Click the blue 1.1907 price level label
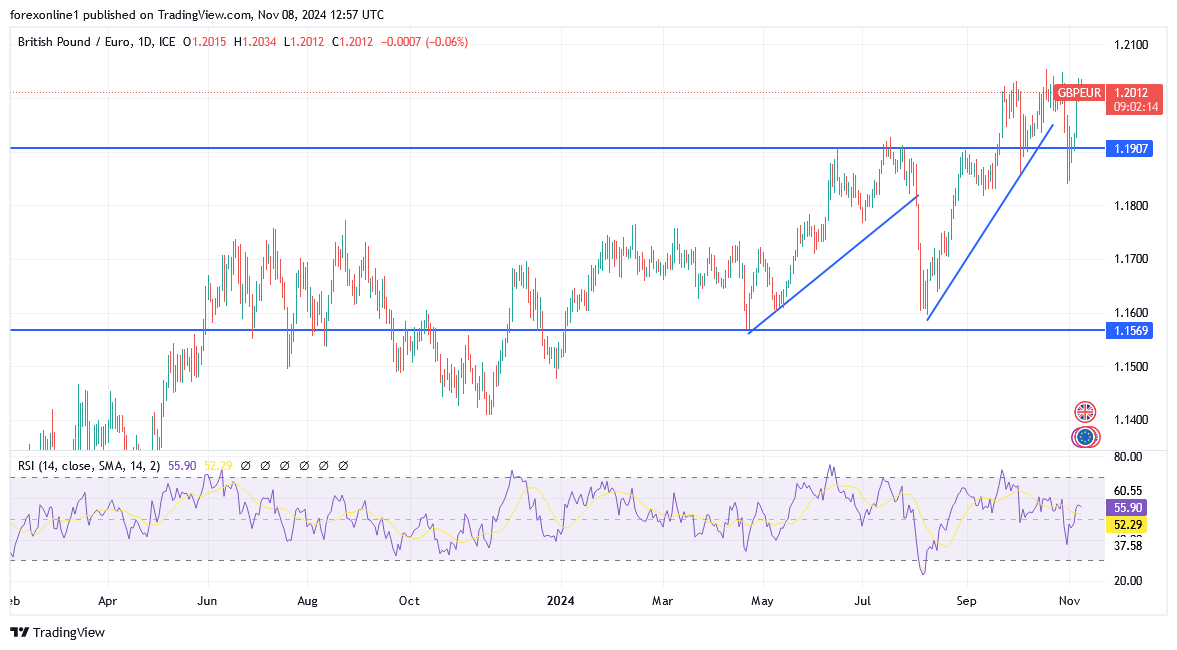 (x=1129, y=149)
